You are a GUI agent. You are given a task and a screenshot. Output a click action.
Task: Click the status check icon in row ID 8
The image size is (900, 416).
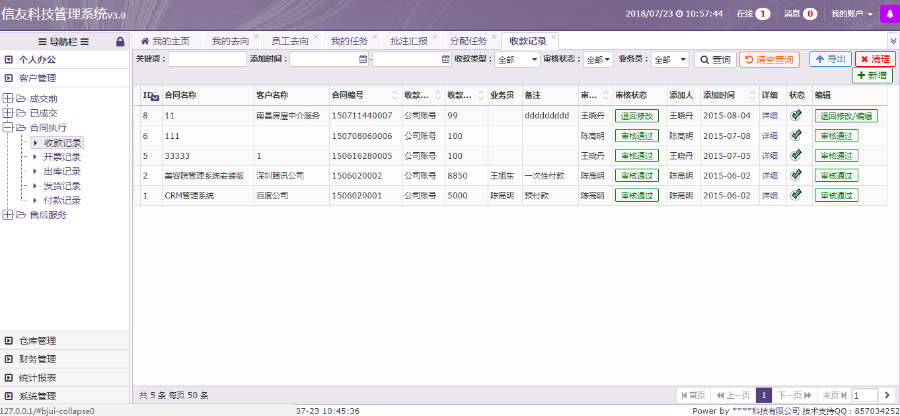click(x=796, y=115)
